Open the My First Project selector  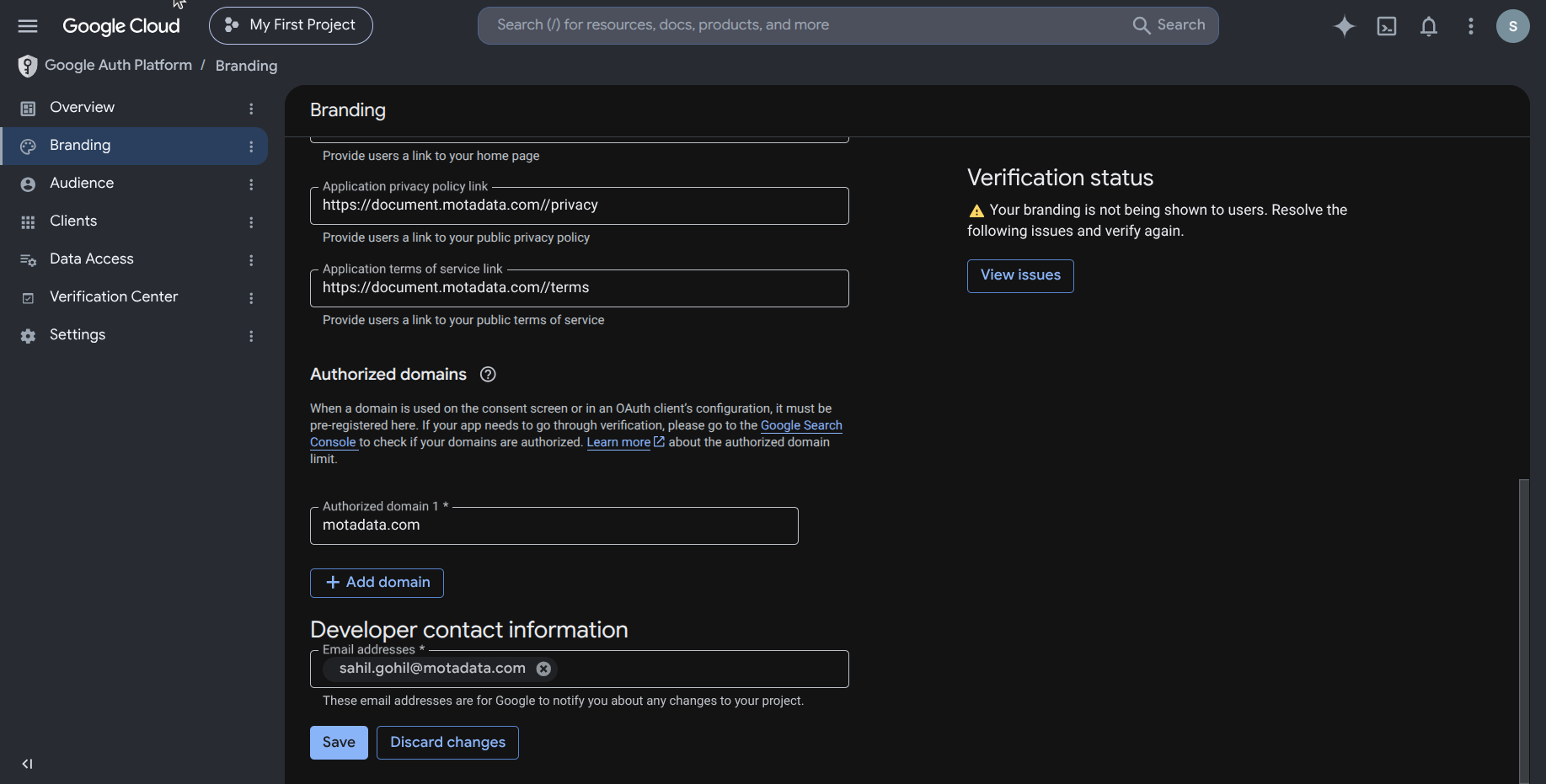[x=291, y=25]
